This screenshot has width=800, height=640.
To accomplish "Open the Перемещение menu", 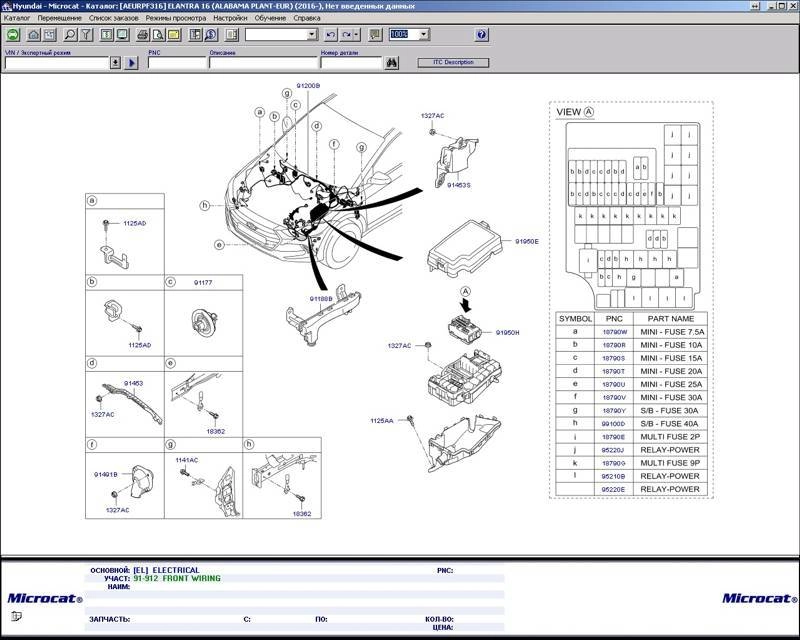I will (60, 18).
